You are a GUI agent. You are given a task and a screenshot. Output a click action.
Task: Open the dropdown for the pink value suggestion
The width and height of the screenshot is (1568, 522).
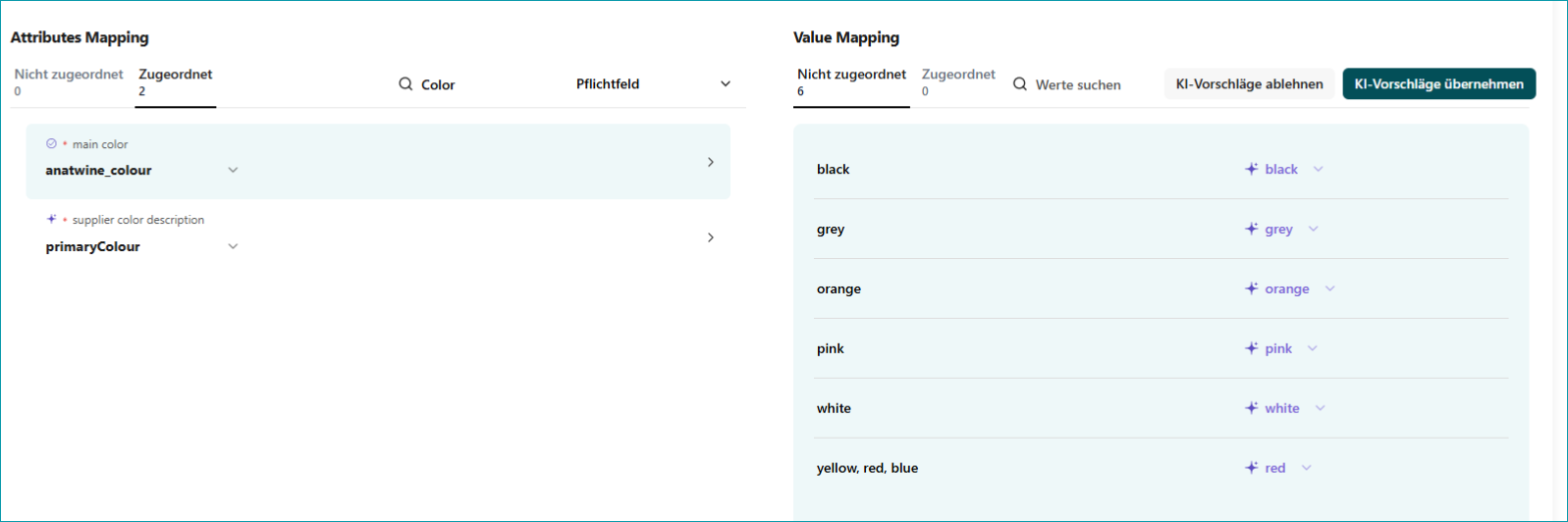coord(1313,348)
